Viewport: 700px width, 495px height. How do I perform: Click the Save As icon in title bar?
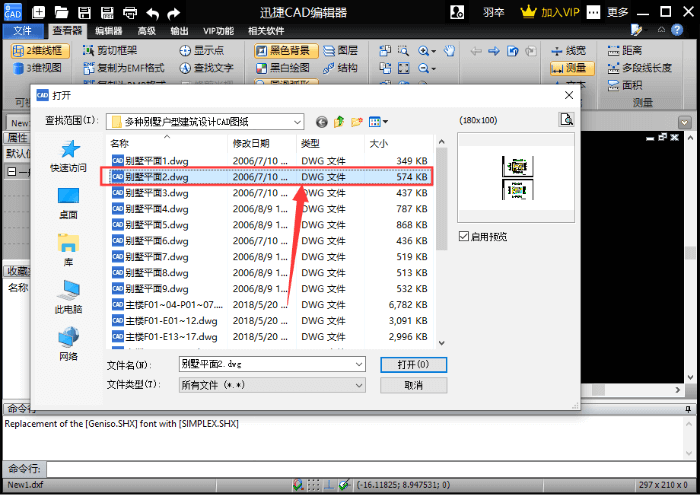107,12
